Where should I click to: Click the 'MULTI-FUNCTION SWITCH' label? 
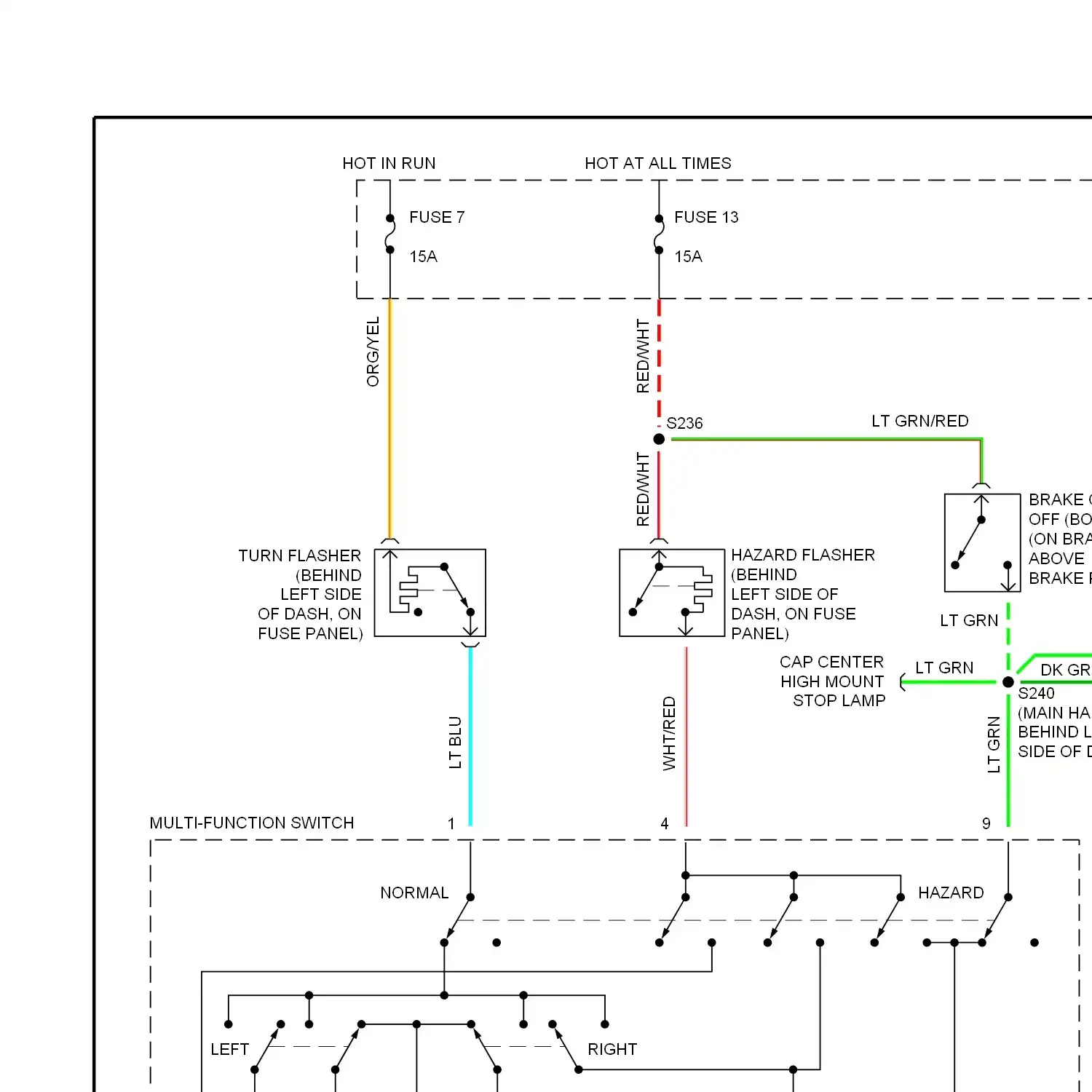252,823
